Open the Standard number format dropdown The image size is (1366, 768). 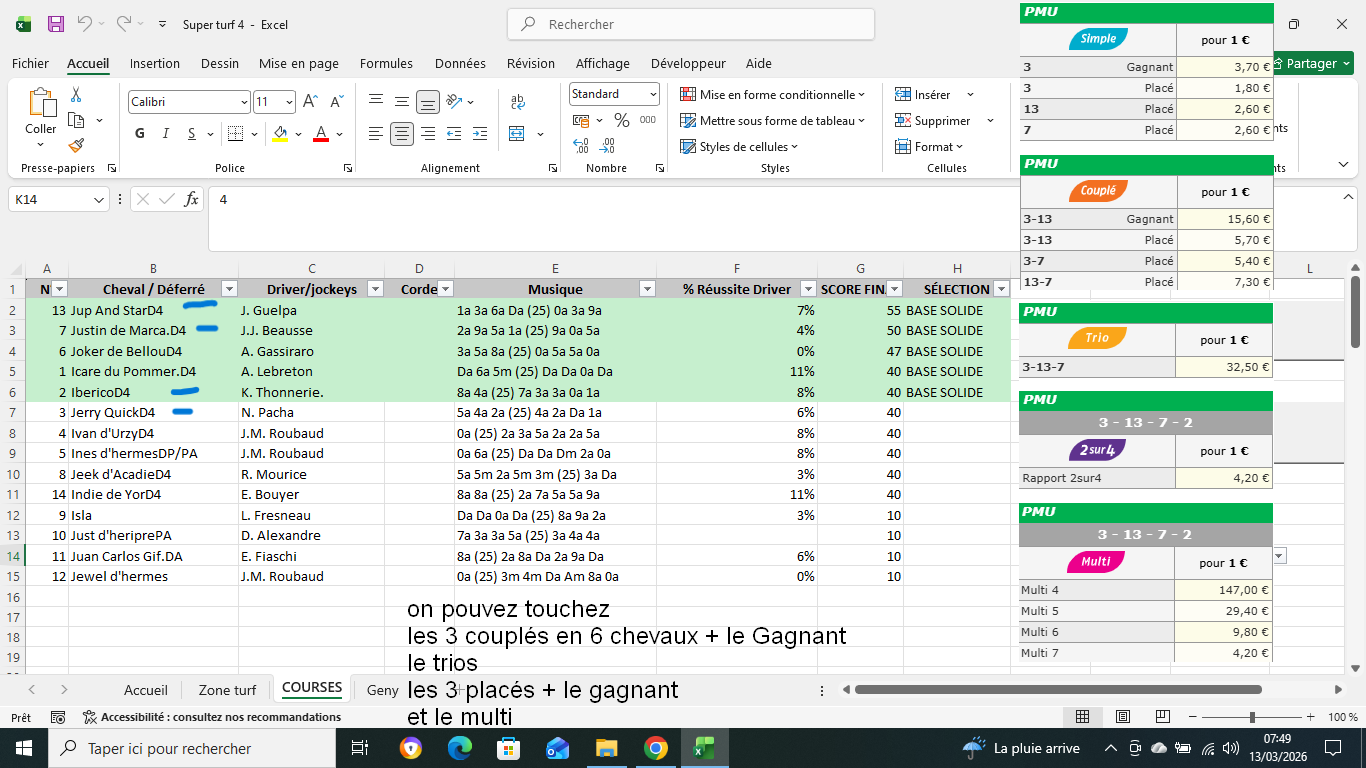653,94
